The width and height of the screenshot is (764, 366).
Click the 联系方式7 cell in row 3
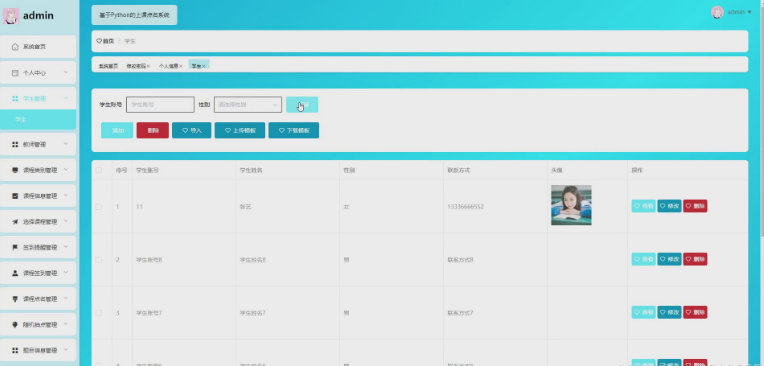(x=460, y=313)
